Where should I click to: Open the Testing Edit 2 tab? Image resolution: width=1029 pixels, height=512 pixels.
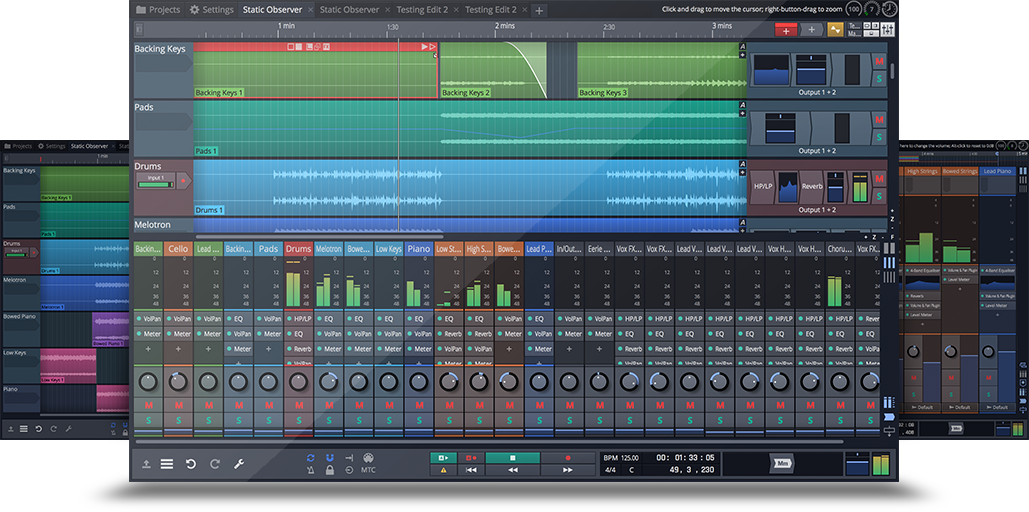421,10
